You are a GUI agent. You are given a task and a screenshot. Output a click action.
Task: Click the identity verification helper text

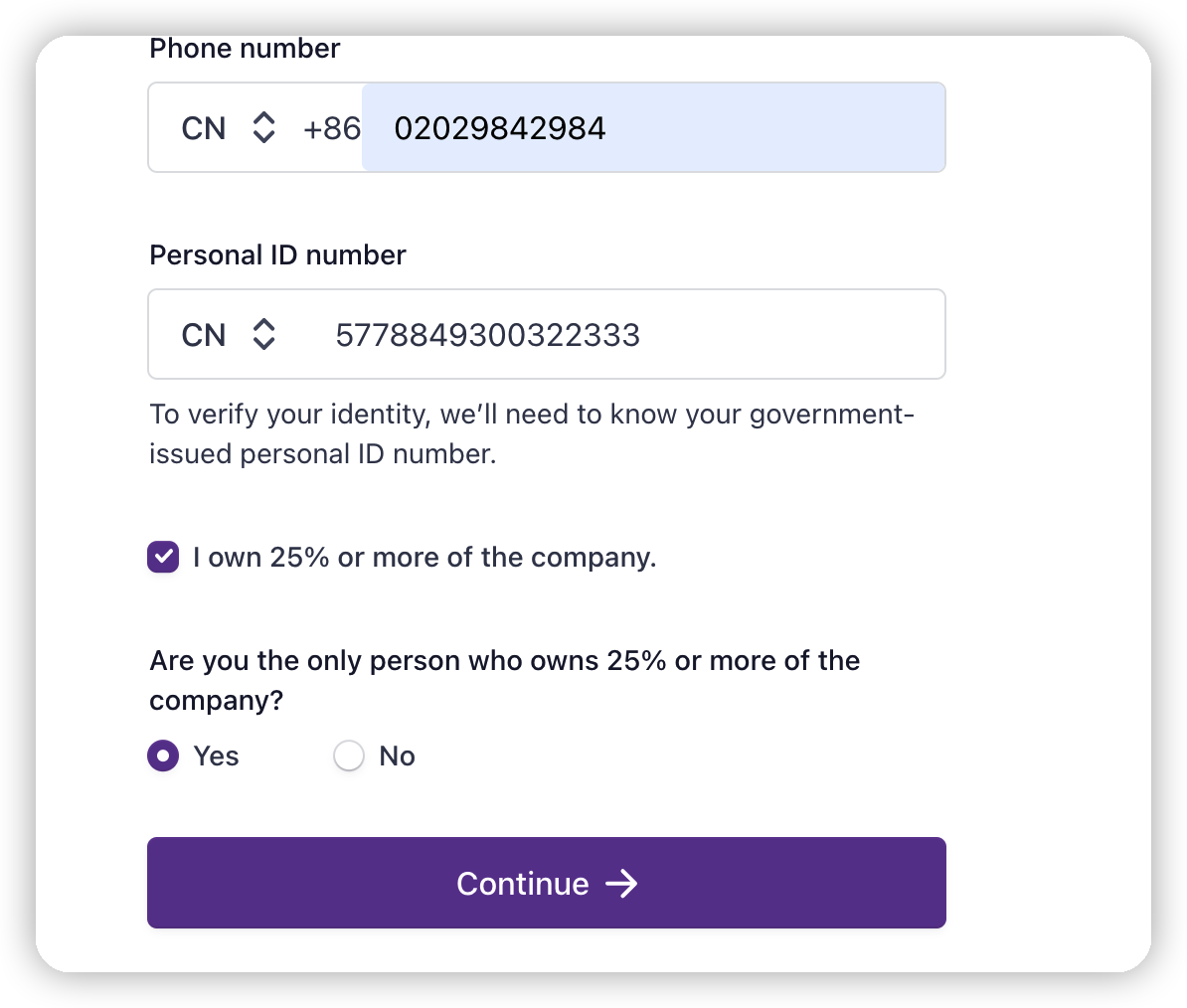coord(532,433)
